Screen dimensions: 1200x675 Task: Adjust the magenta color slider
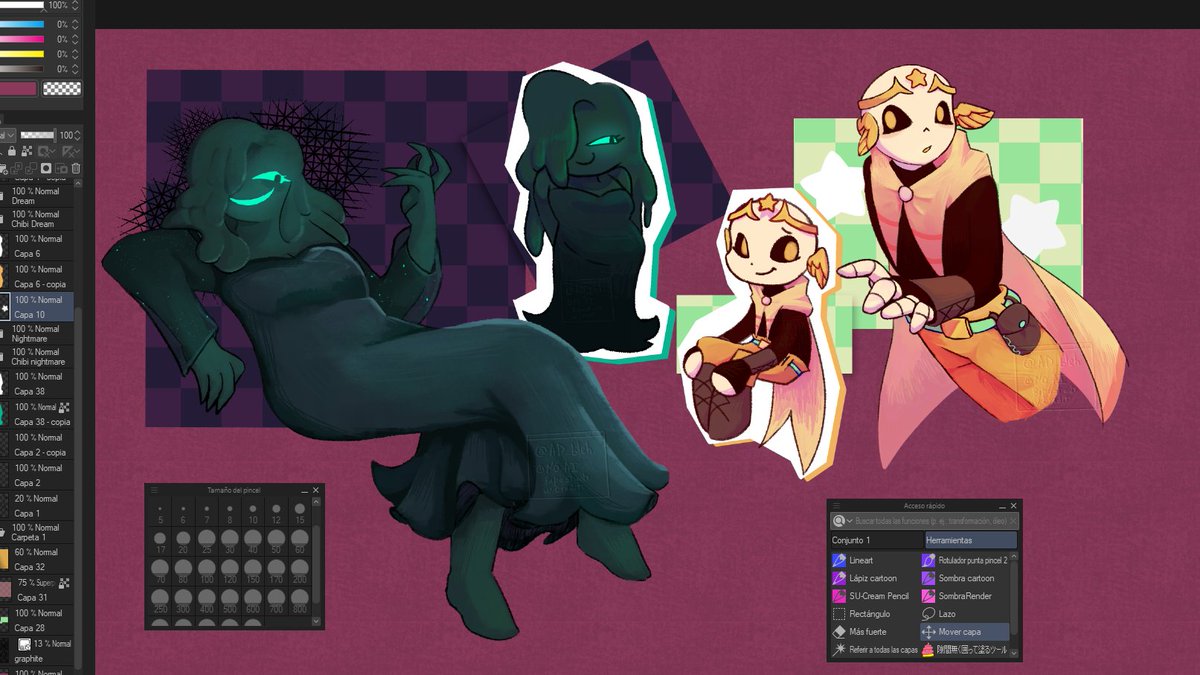click(22, 39)
